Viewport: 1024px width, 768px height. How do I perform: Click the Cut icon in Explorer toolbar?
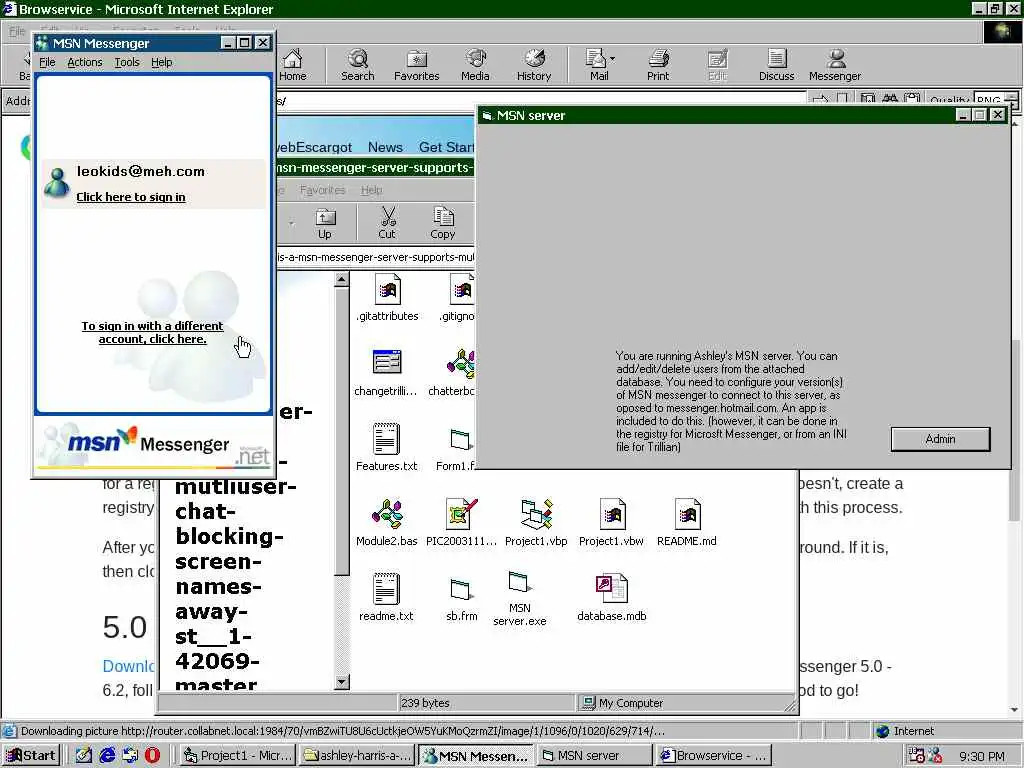tap(387, 223)
